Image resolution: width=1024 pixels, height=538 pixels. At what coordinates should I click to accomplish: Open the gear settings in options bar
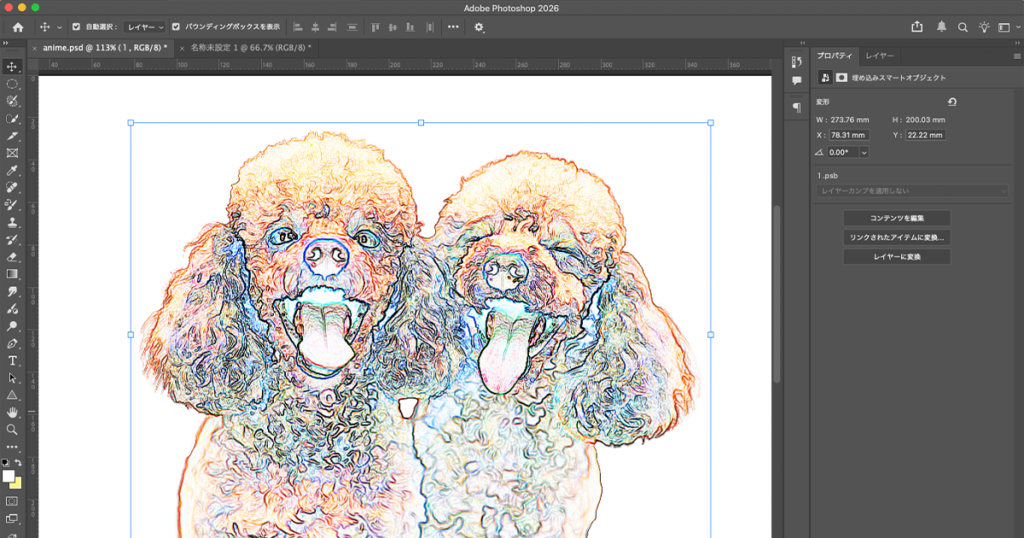click(479, 27)
